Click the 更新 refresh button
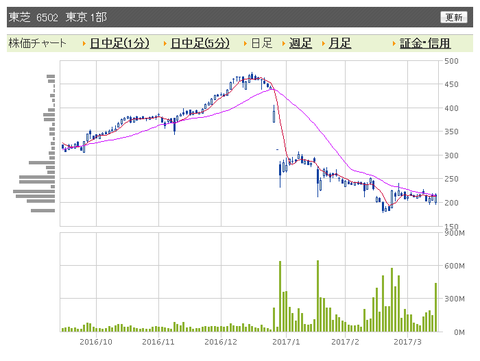This screenshot has width=480, height=361. [x=454, y=17]
